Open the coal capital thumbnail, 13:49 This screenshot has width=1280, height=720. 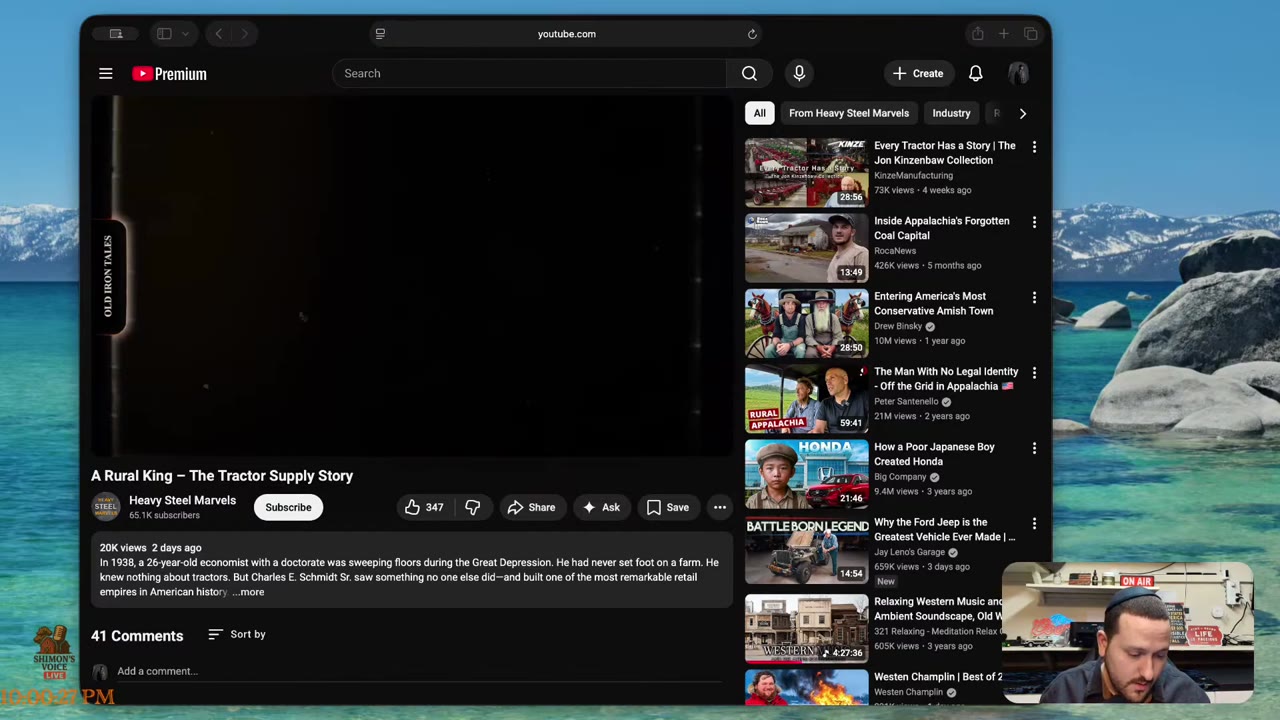(x=807, y=248)
